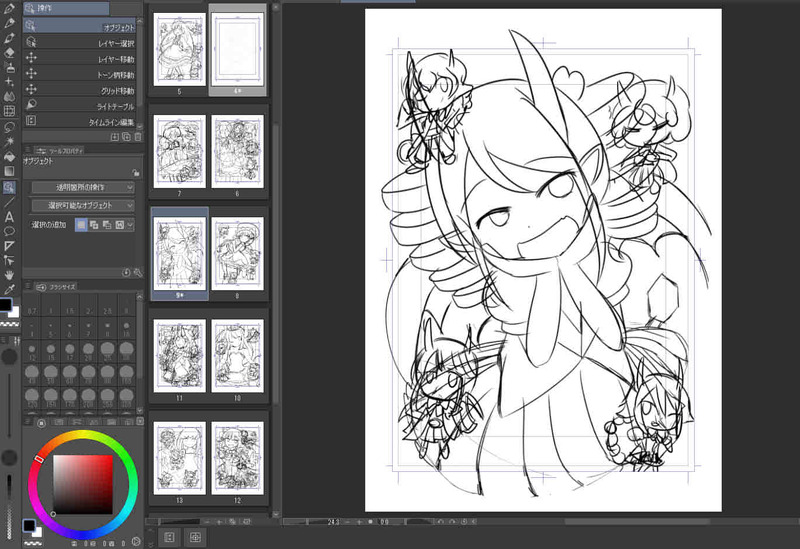Select the Fill bucket tool
This screenshot has width=800, height=549.
(x=9, y=157)
